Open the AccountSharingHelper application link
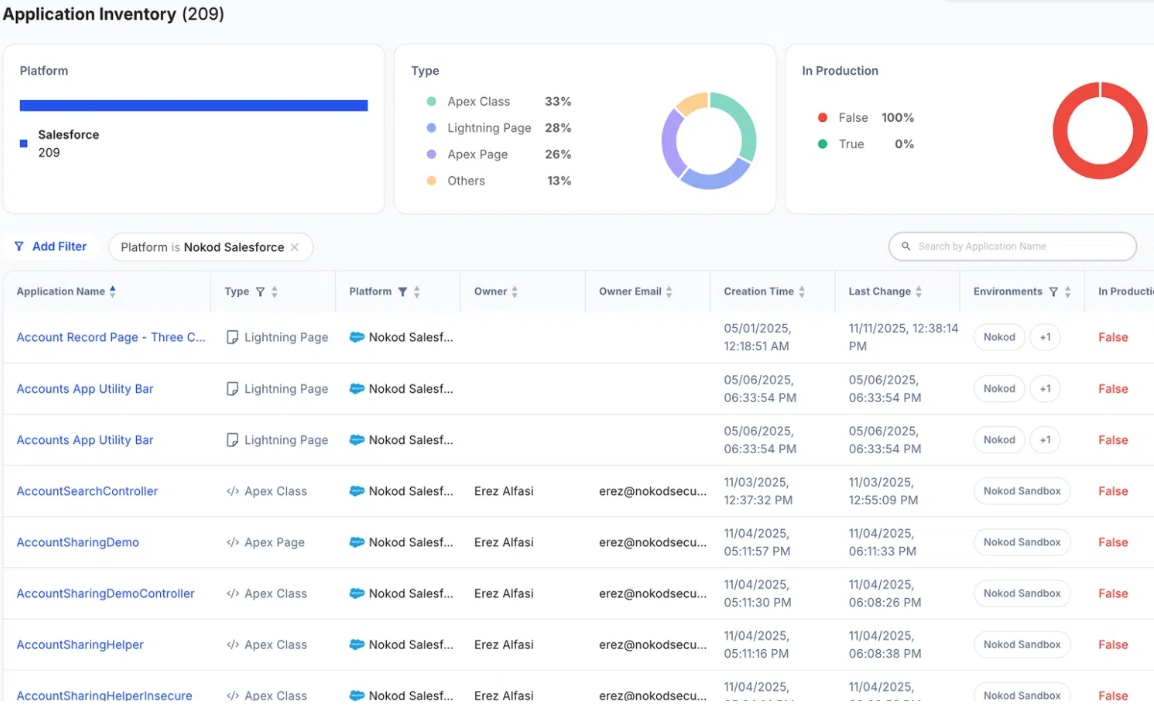 click(x=80, y=645)
